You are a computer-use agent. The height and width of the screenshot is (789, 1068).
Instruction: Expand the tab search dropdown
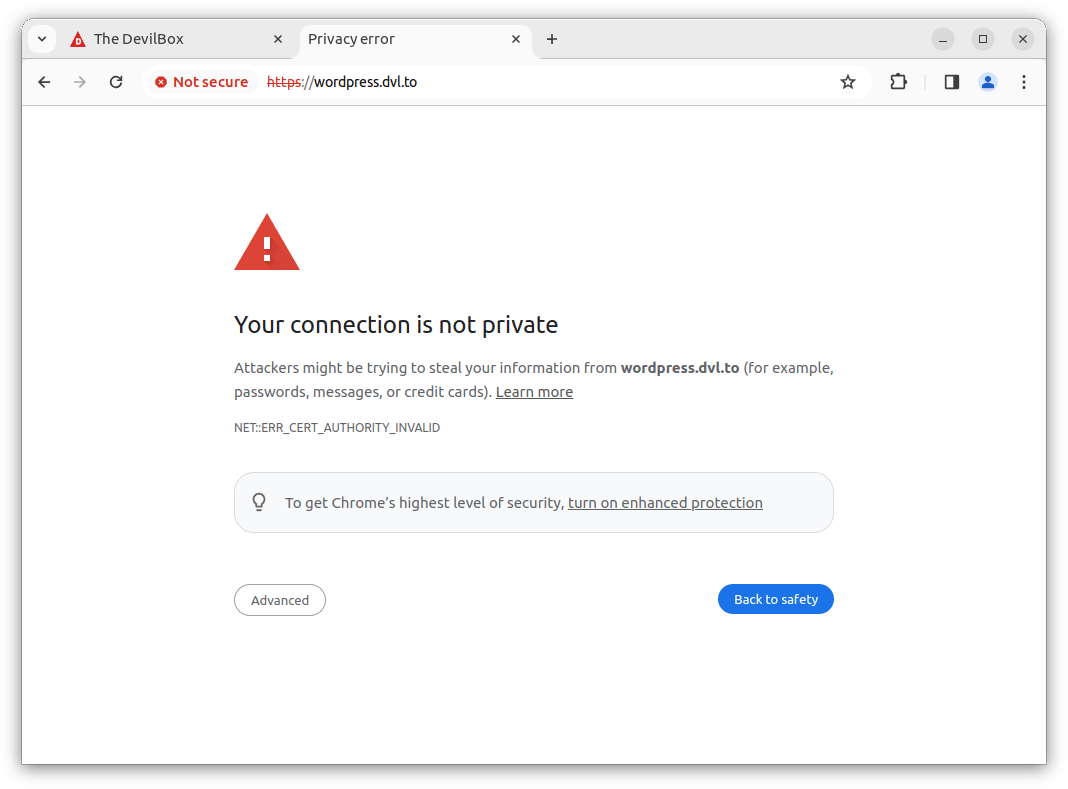(x=42, y=39)
